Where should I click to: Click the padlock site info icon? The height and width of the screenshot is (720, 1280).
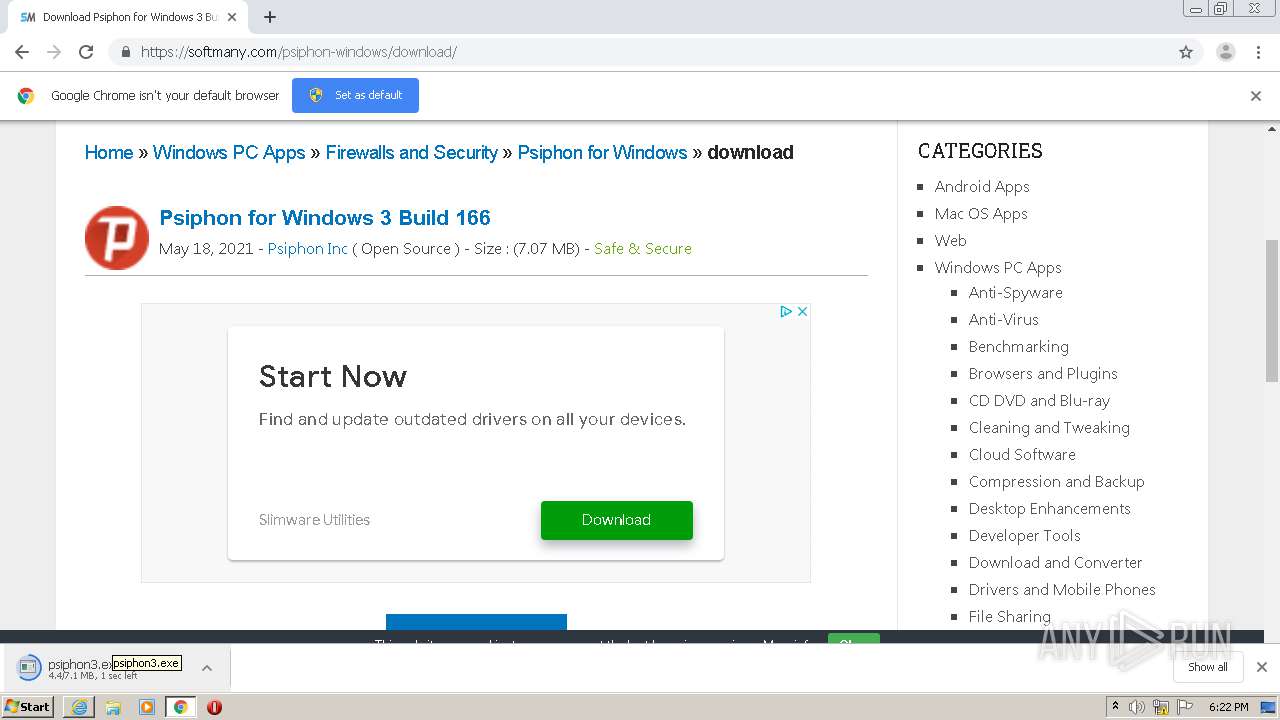[x=125, y=52]
